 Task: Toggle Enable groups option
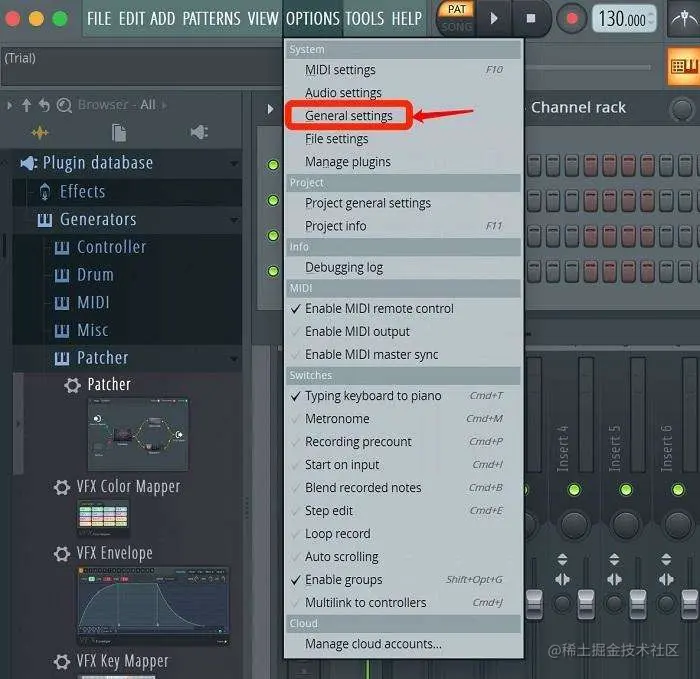[403, 579]
